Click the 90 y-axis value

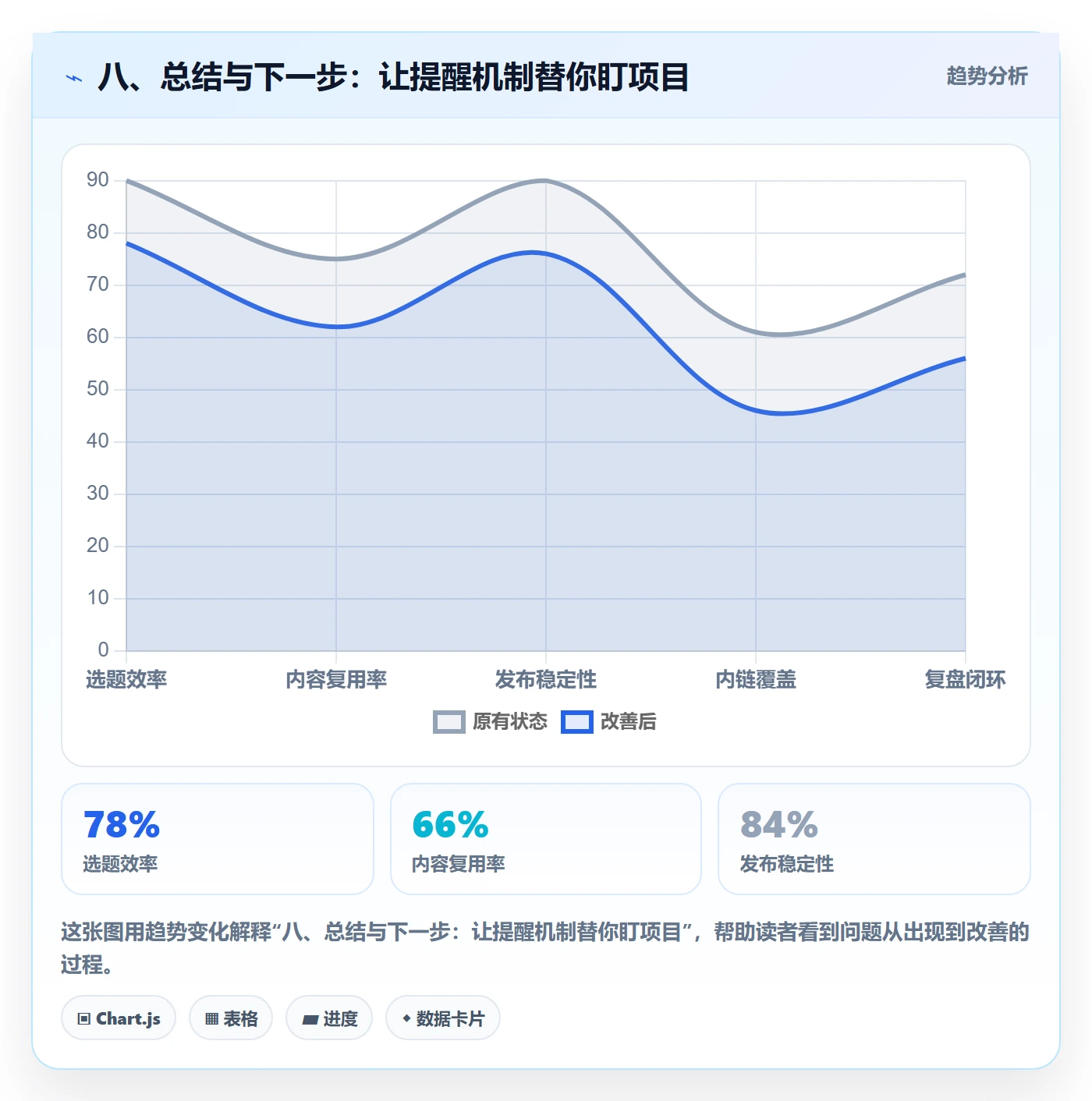click(x=97, y=180)
